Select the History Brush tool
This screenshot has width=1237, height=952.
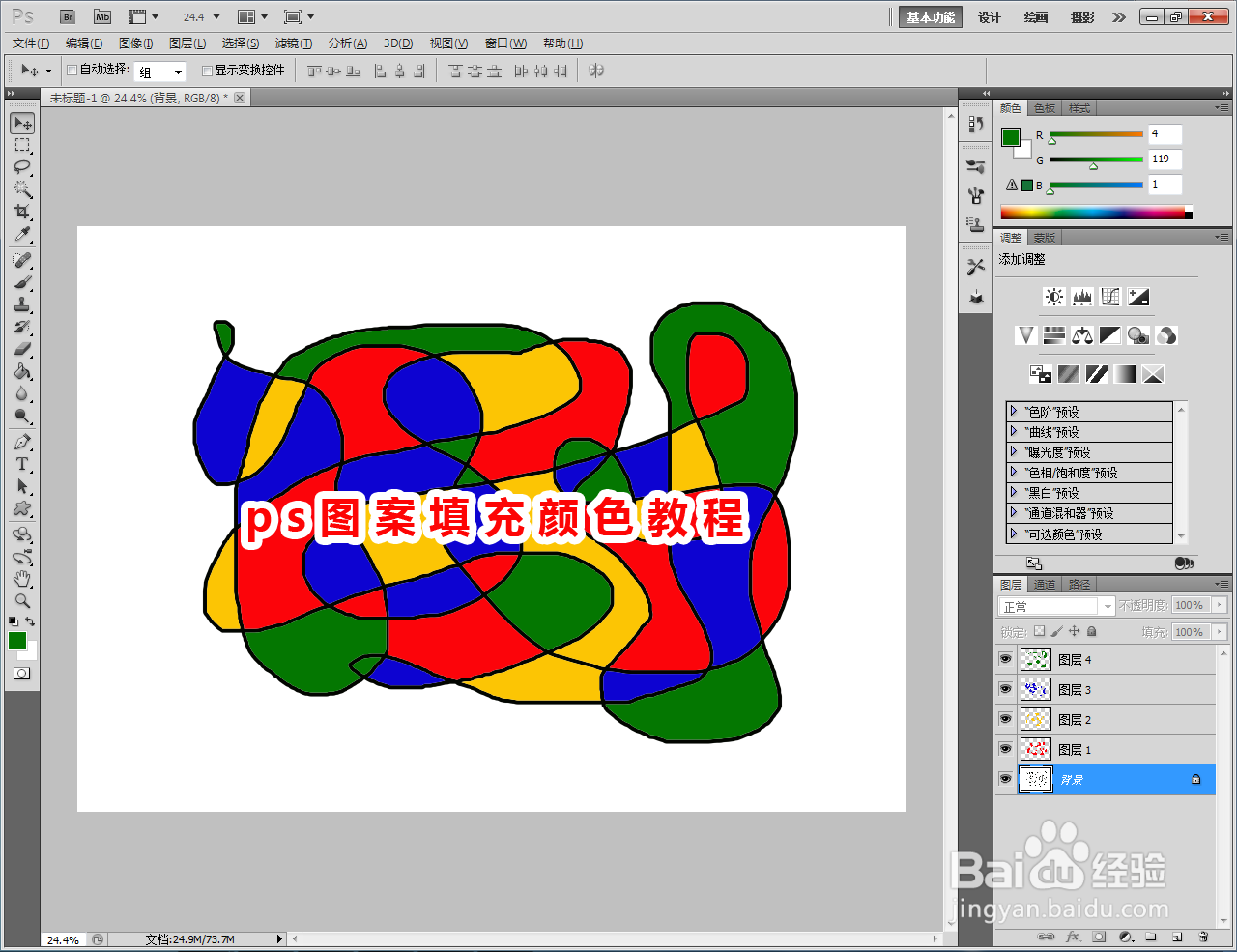click(22, 327)
